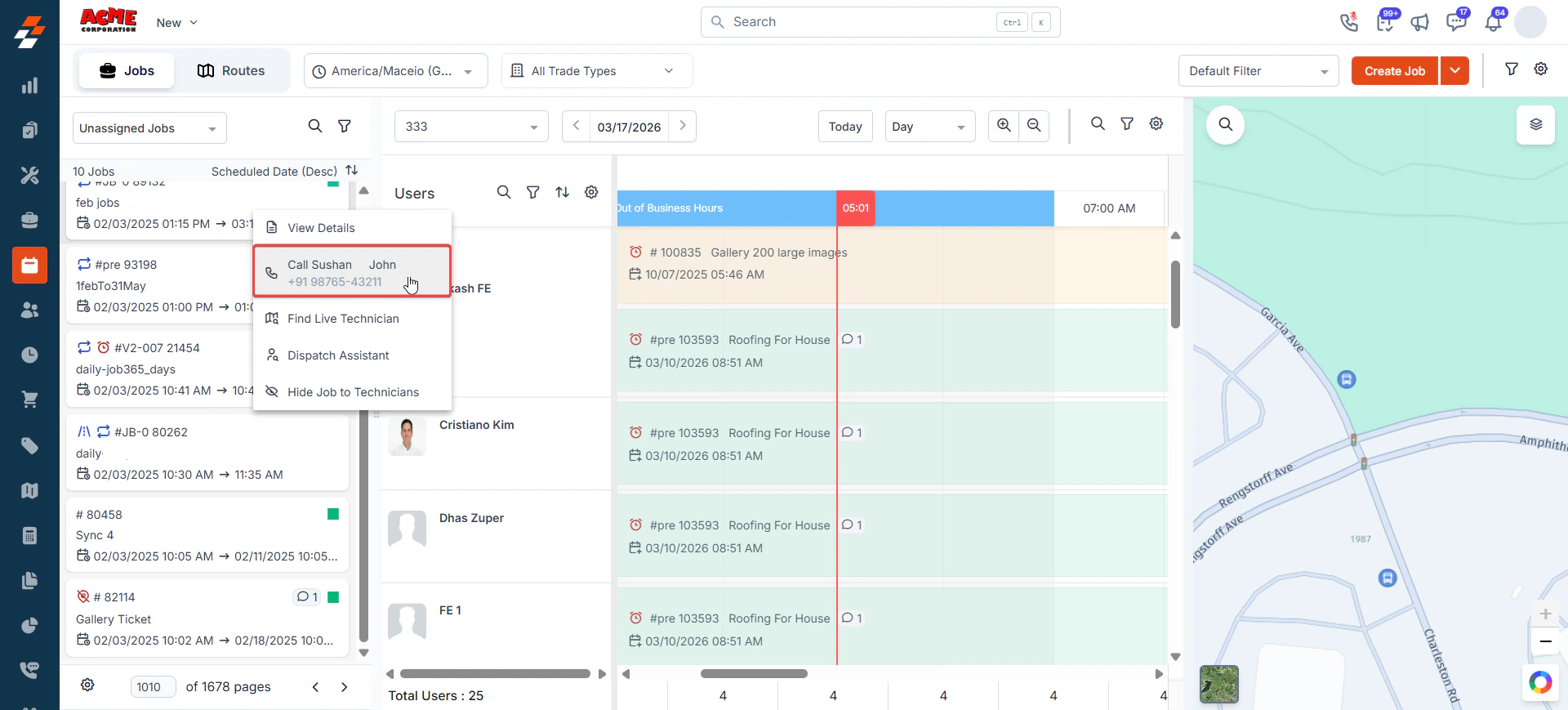The image size is (1568, 710).
Task: Open the price tag sidebar icon
Action: click(x=29, y=445)
